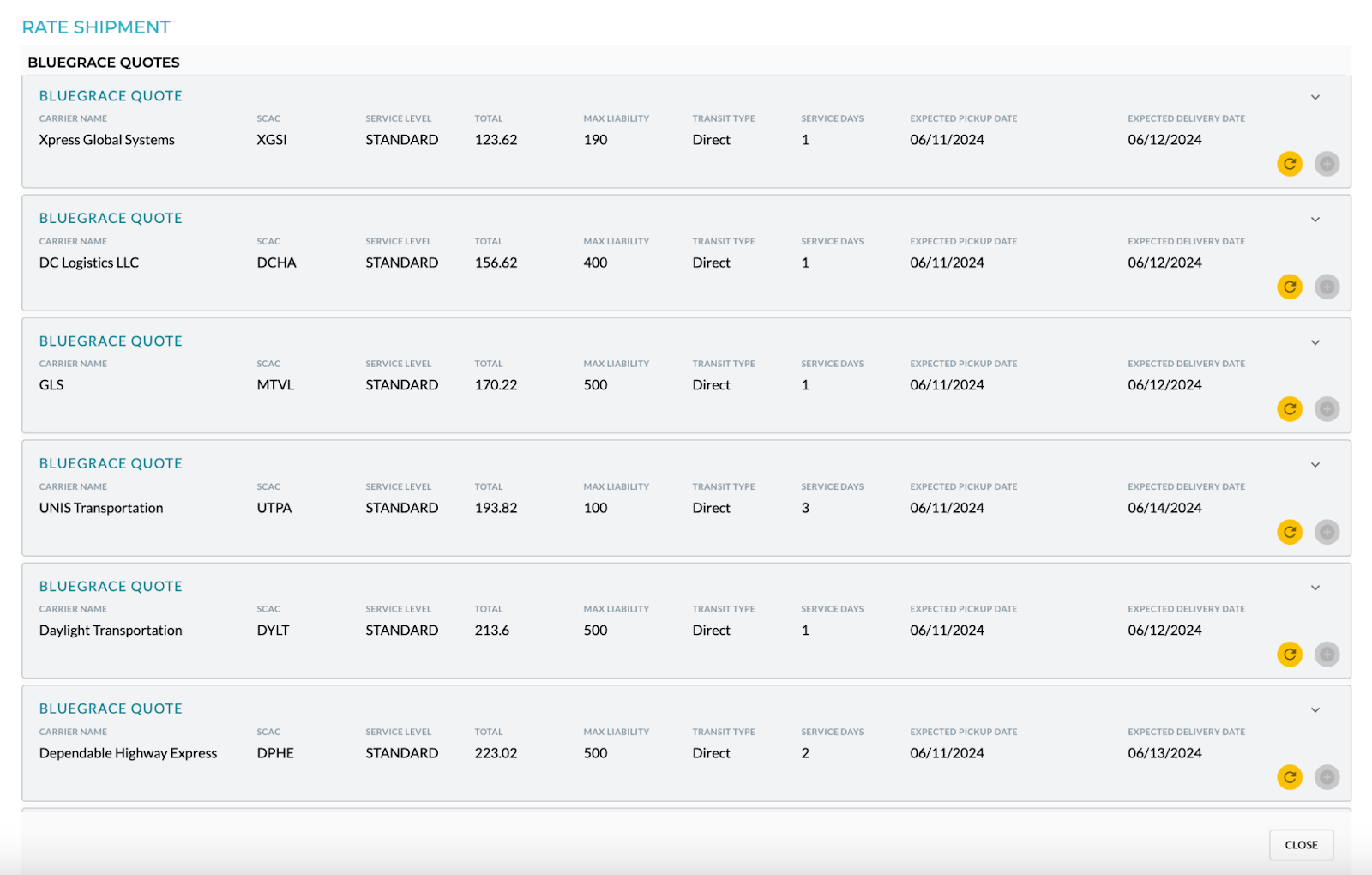Refresh the DC Logistics LLC quote

(1290, 287)
